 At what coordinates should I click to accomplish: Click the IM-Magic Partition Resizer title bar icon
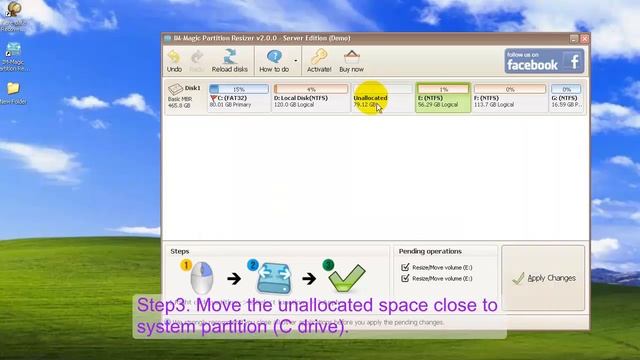(167, 39)
